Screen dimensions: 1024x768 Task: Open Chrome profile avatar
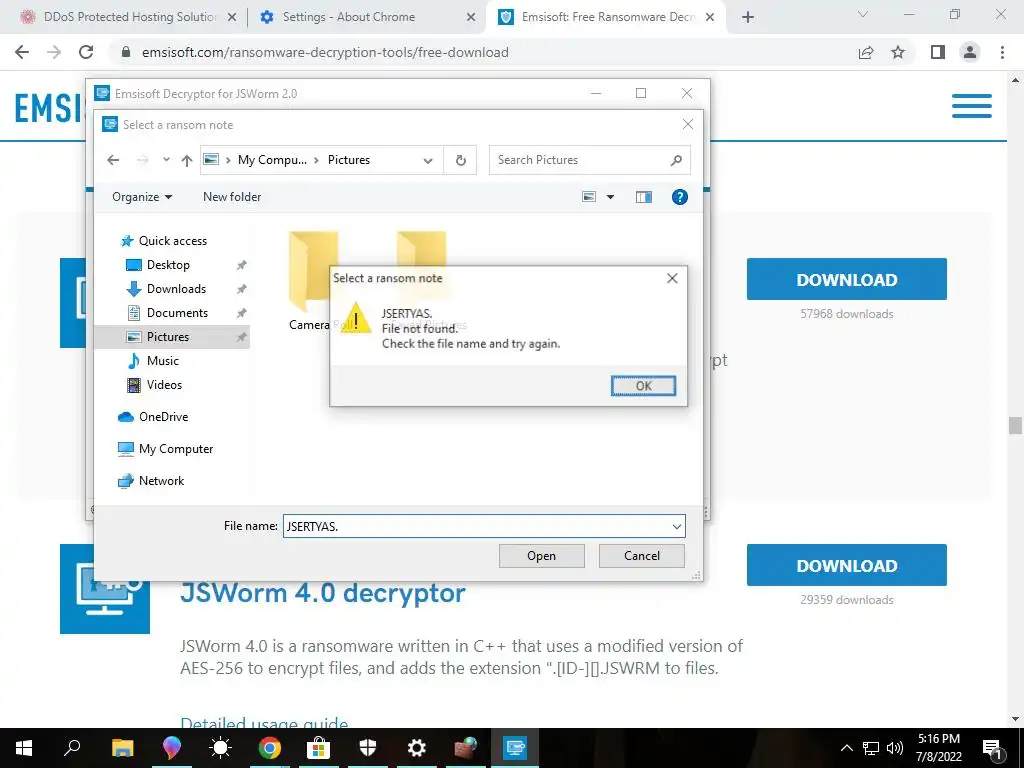tap(970, 52)
